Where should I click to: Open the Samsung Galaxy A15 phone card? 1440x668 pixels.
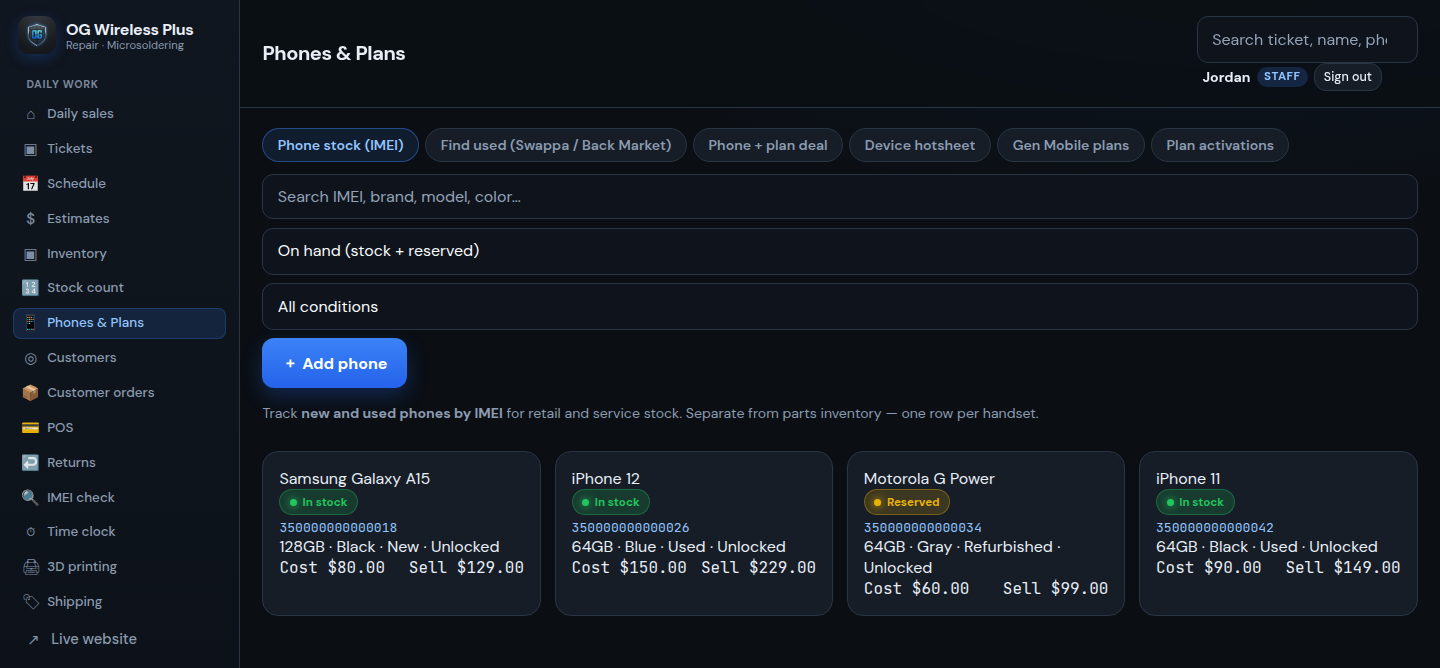(401, 533)
